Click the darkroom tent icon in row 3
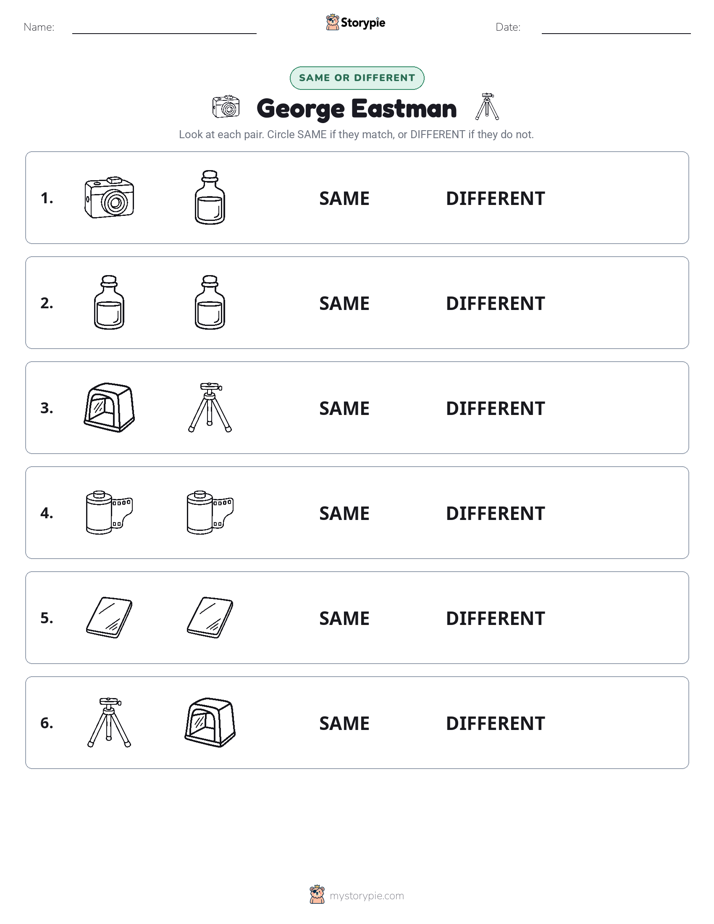 pyautogui.click(x=109, y=407)
